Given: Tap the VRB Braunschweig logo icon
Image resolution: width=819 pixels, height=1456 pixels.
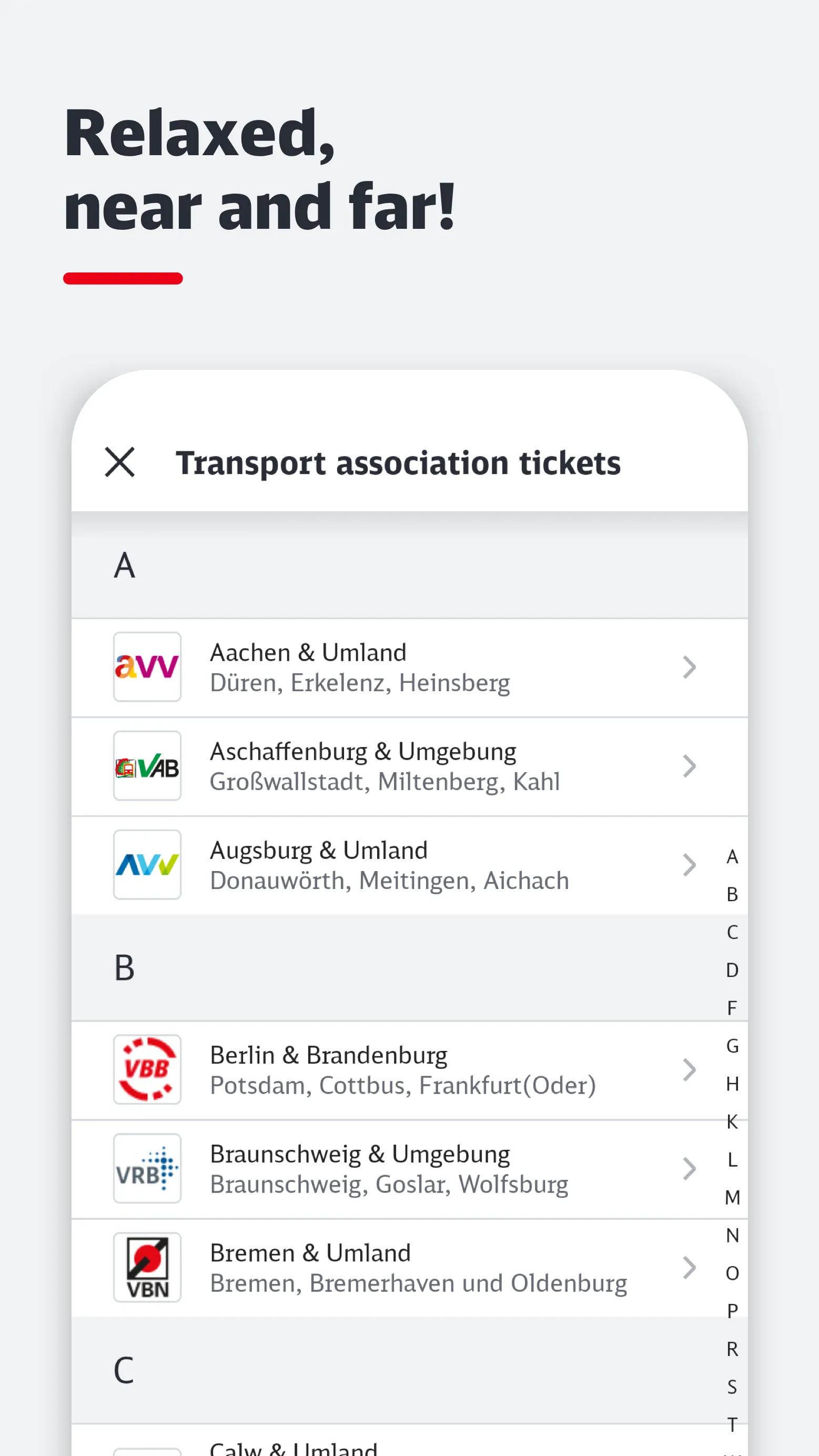Looking at the screenshot, I should (x=147, y=1168).
